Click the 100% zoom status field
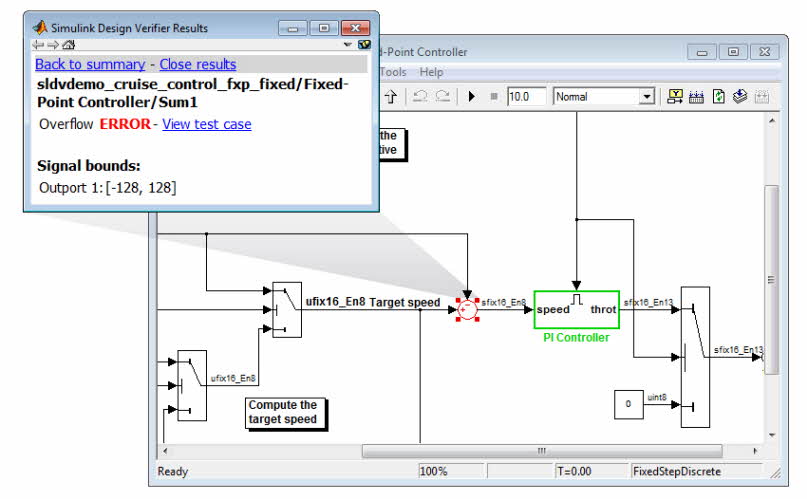The width and height of the screenshot is (807, 499). coord(451,471)
